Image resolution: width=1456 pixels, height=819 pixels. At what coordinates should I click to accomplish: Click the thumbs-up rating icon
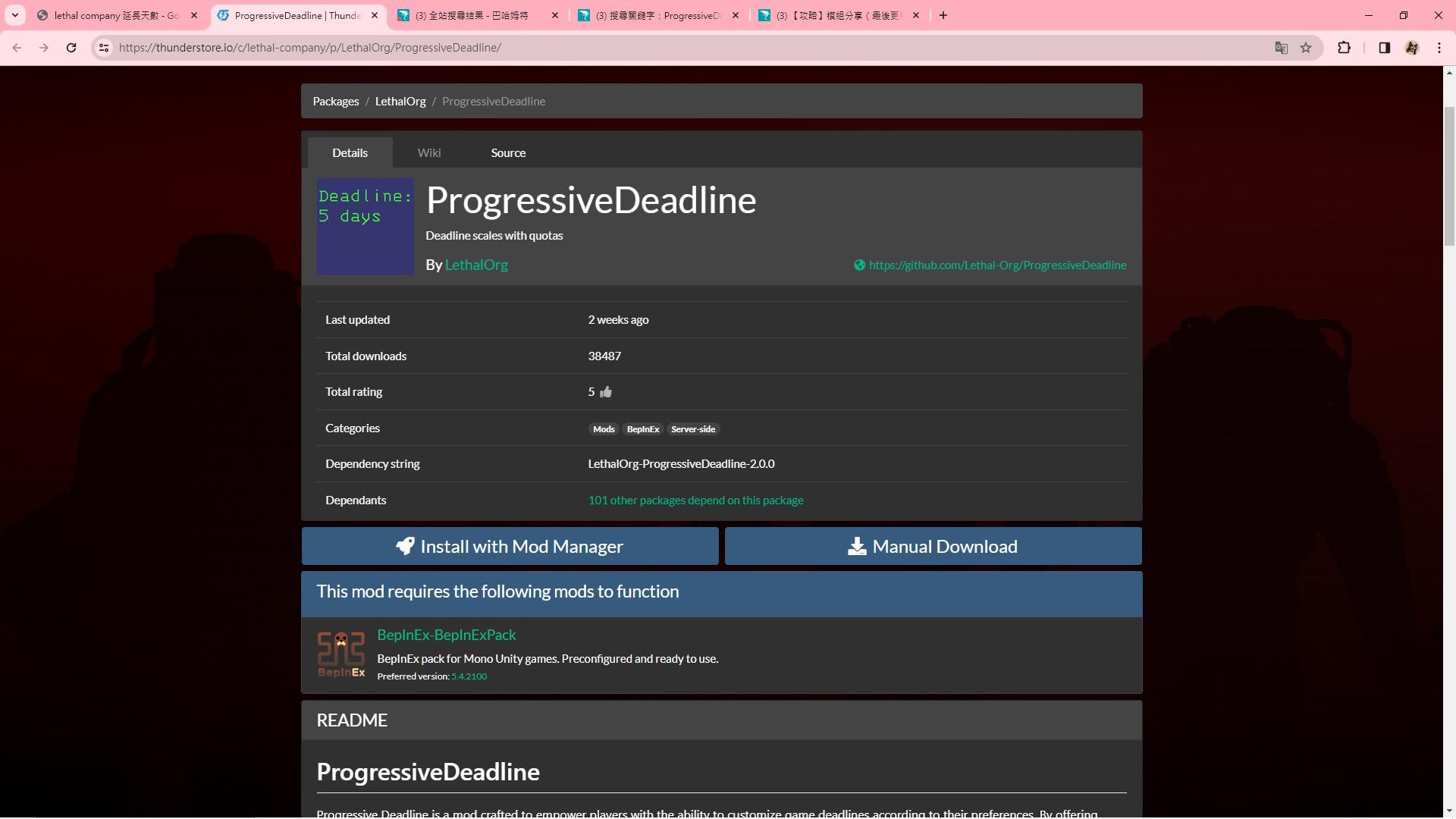click(605, 392)
